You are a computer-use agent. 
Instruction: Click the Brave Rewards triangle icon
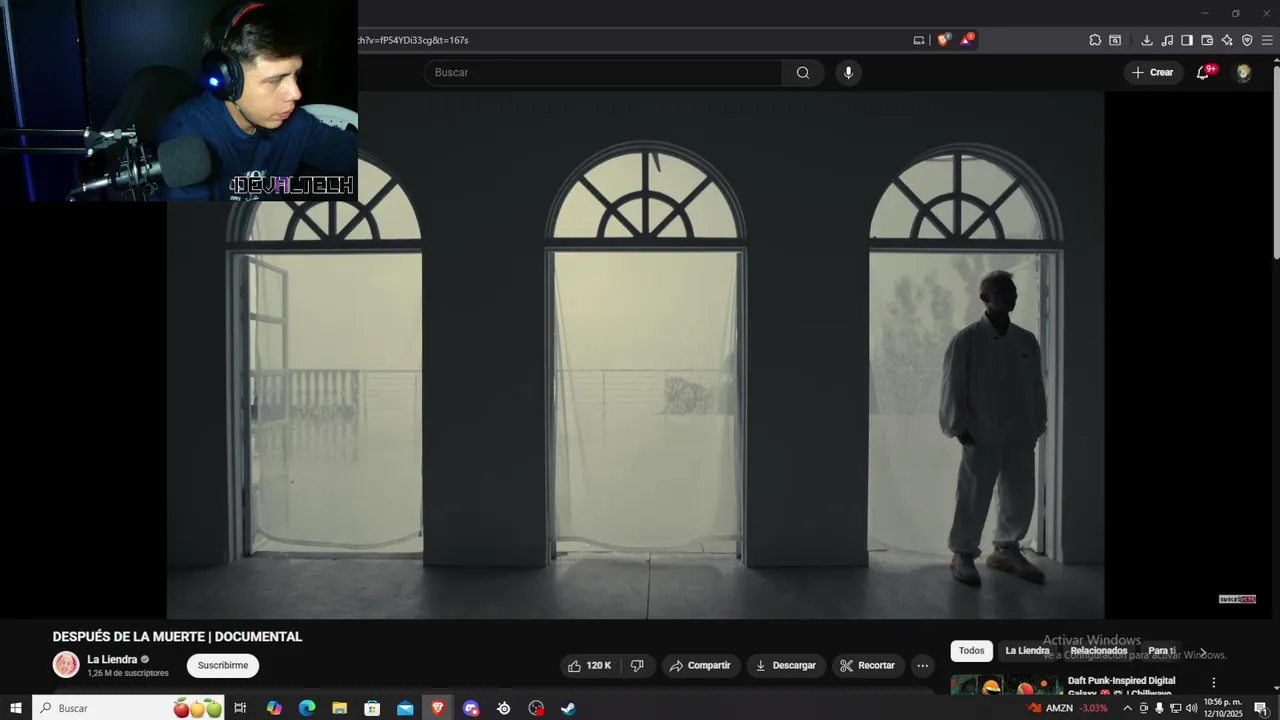pyautogui.click(x=966, y=40)
